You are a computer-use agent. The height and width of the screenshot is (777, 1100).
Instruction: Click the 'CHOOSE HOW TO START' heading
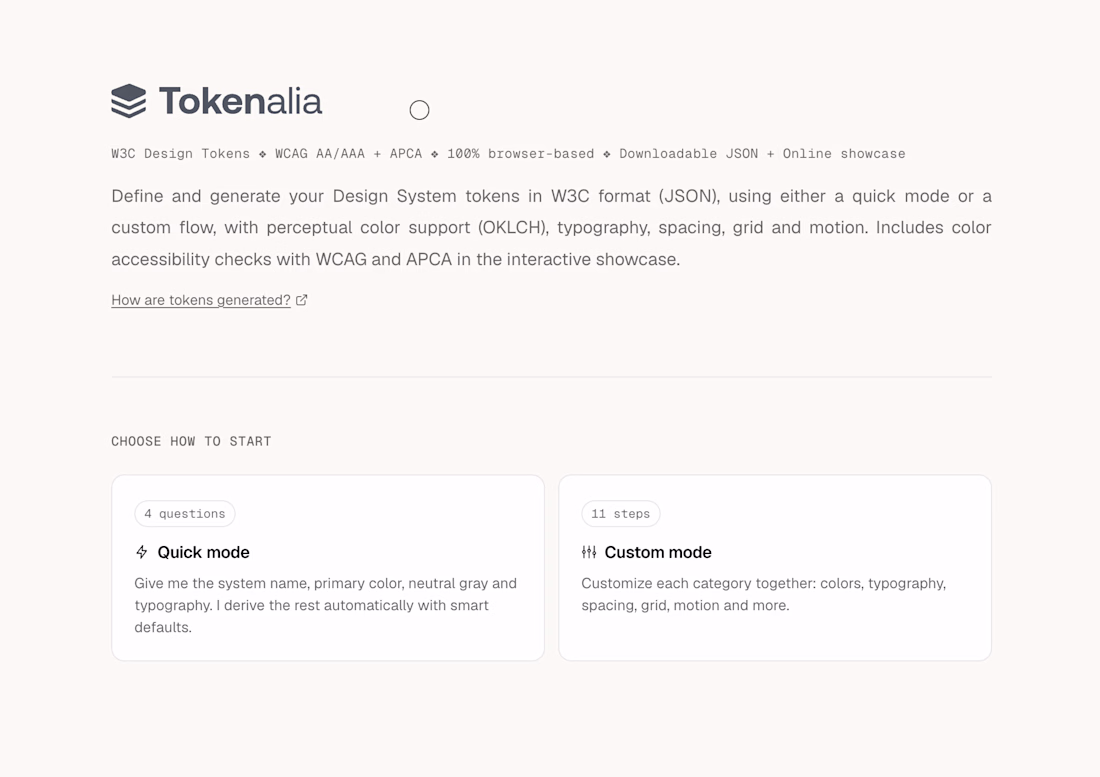191,441
